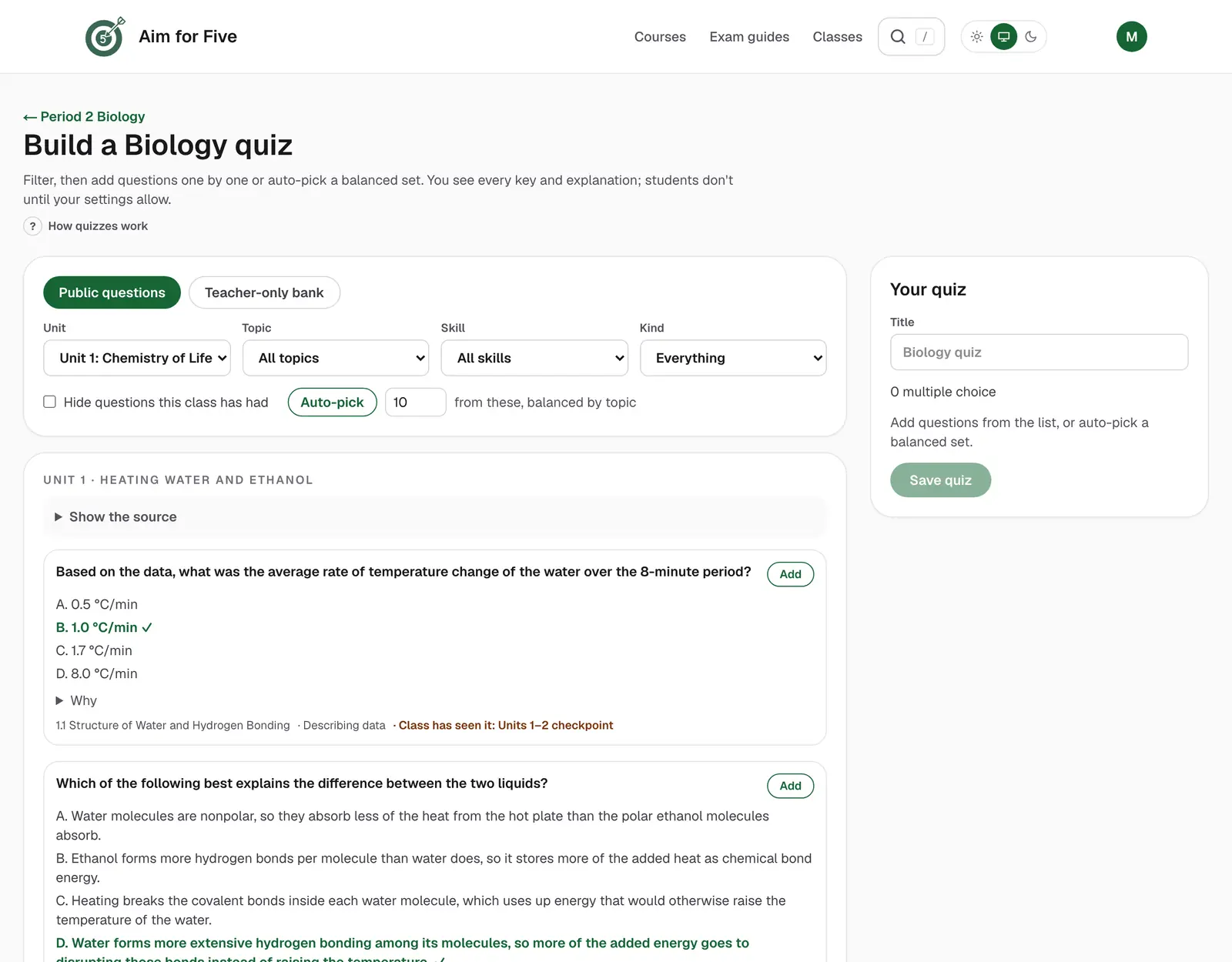The image size is (1232, 962).
Task: Click Class has seen it: Units 1–2 checkpoint
Action: click(506, 725)
